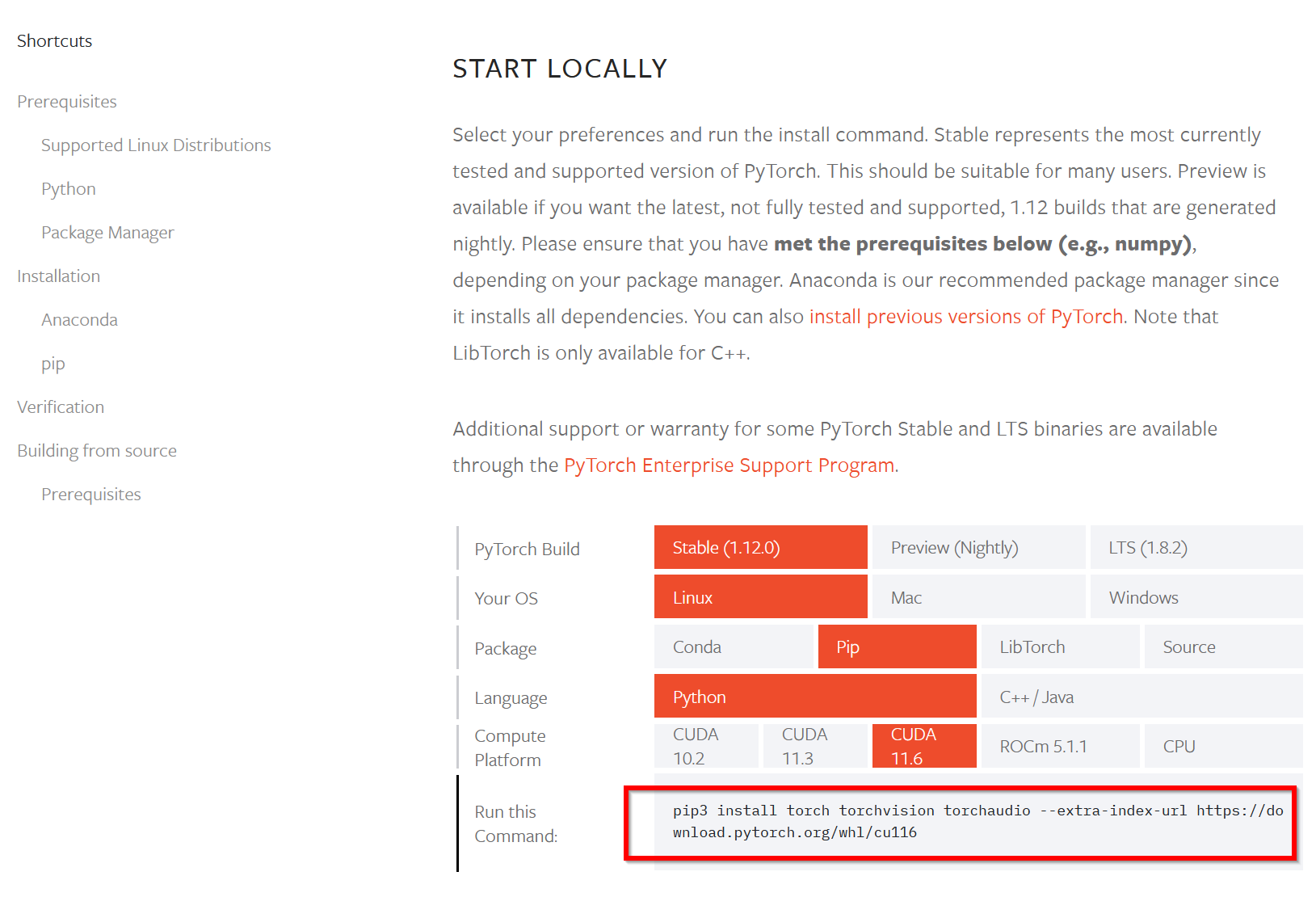Select Windows as your OS
Image resolution: width=1316 pixels, height=897 pixels.
tap(1196, 597)
